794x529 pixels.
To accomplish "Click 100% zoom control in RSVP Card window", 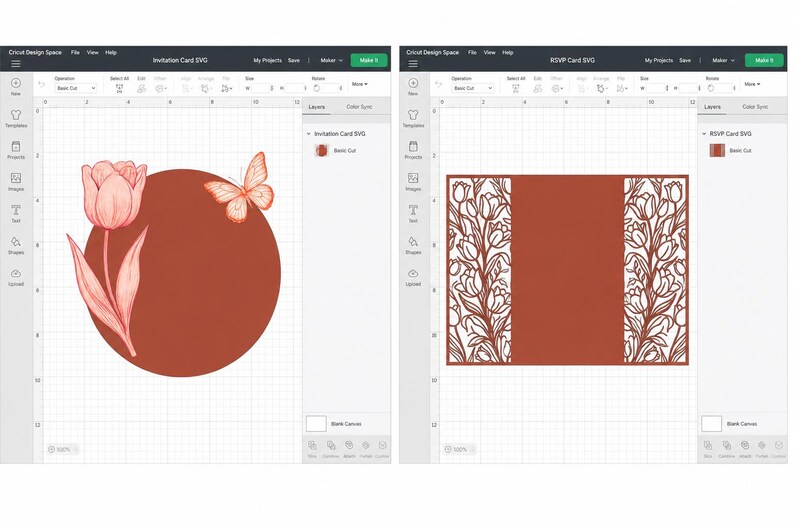I will pos(460,449).
